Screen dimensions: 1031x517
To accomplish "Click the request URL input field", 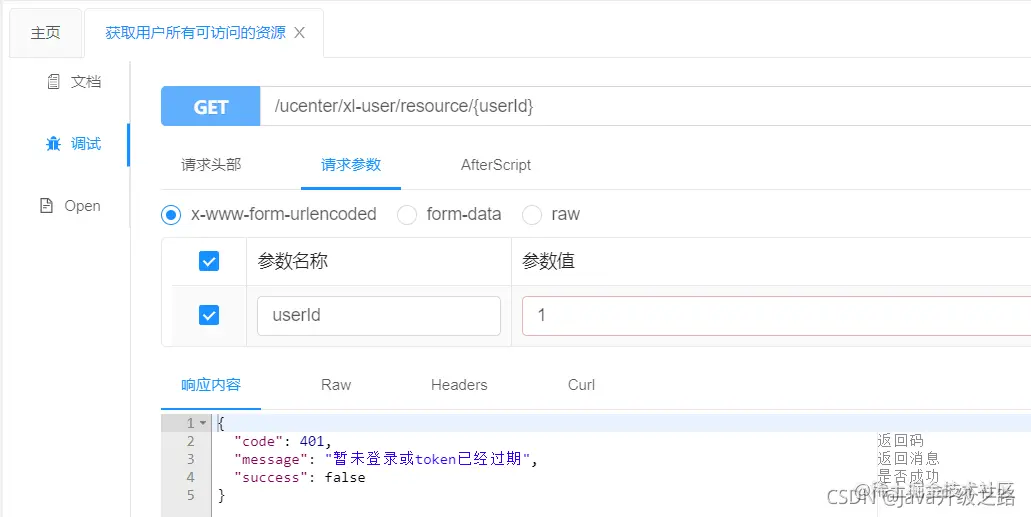I will click(646, 107).
